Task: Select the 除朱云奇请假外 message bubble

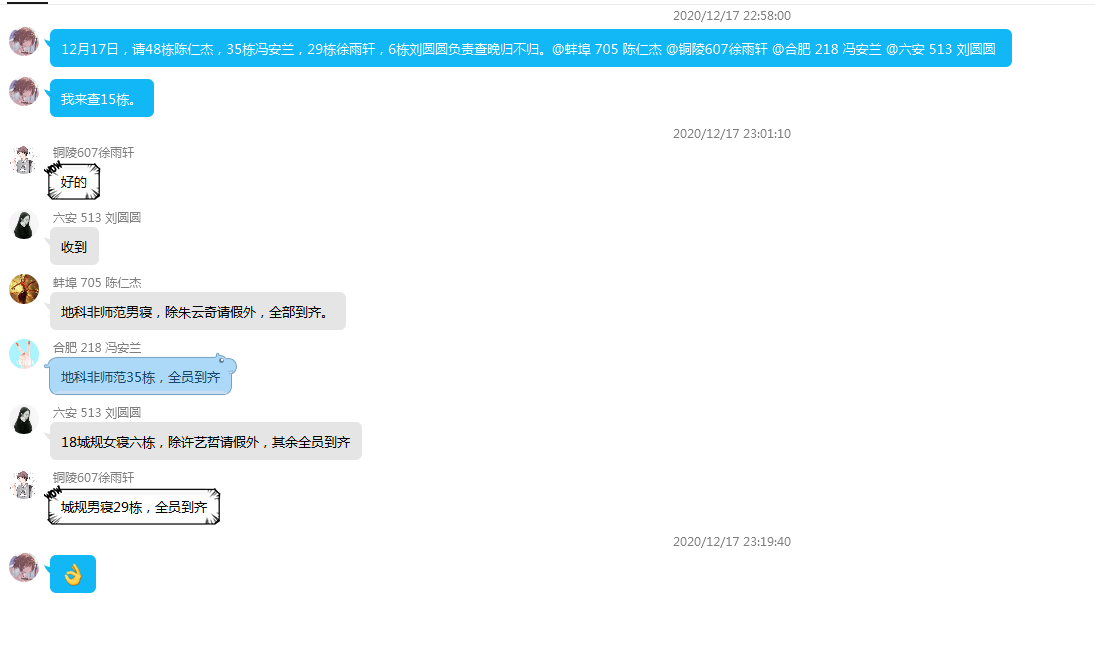Action: pyautogui.click(x=197, y=312)
